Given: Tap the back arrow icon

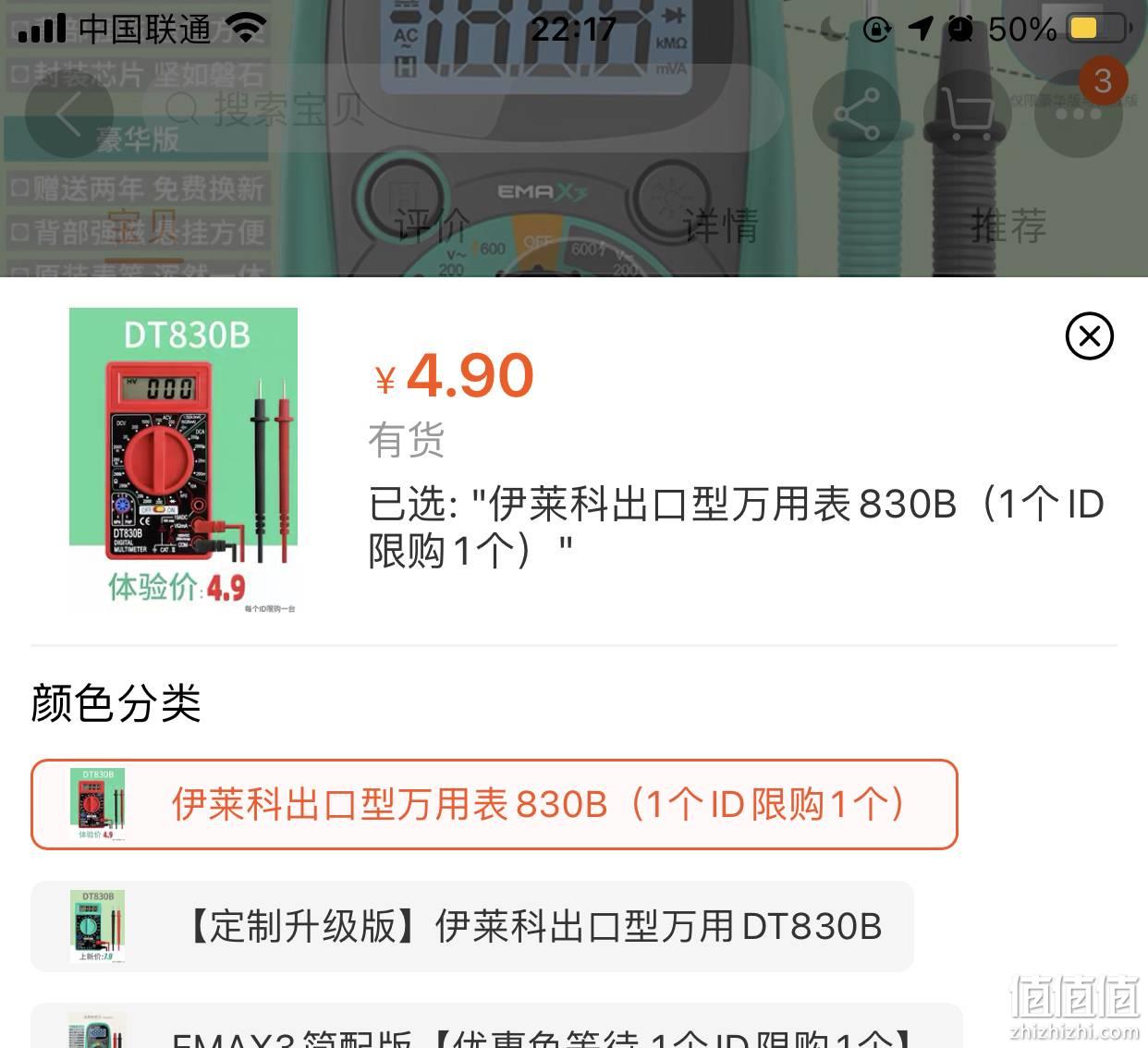Looking at the screenshot, I should click(x=68, y=114).
